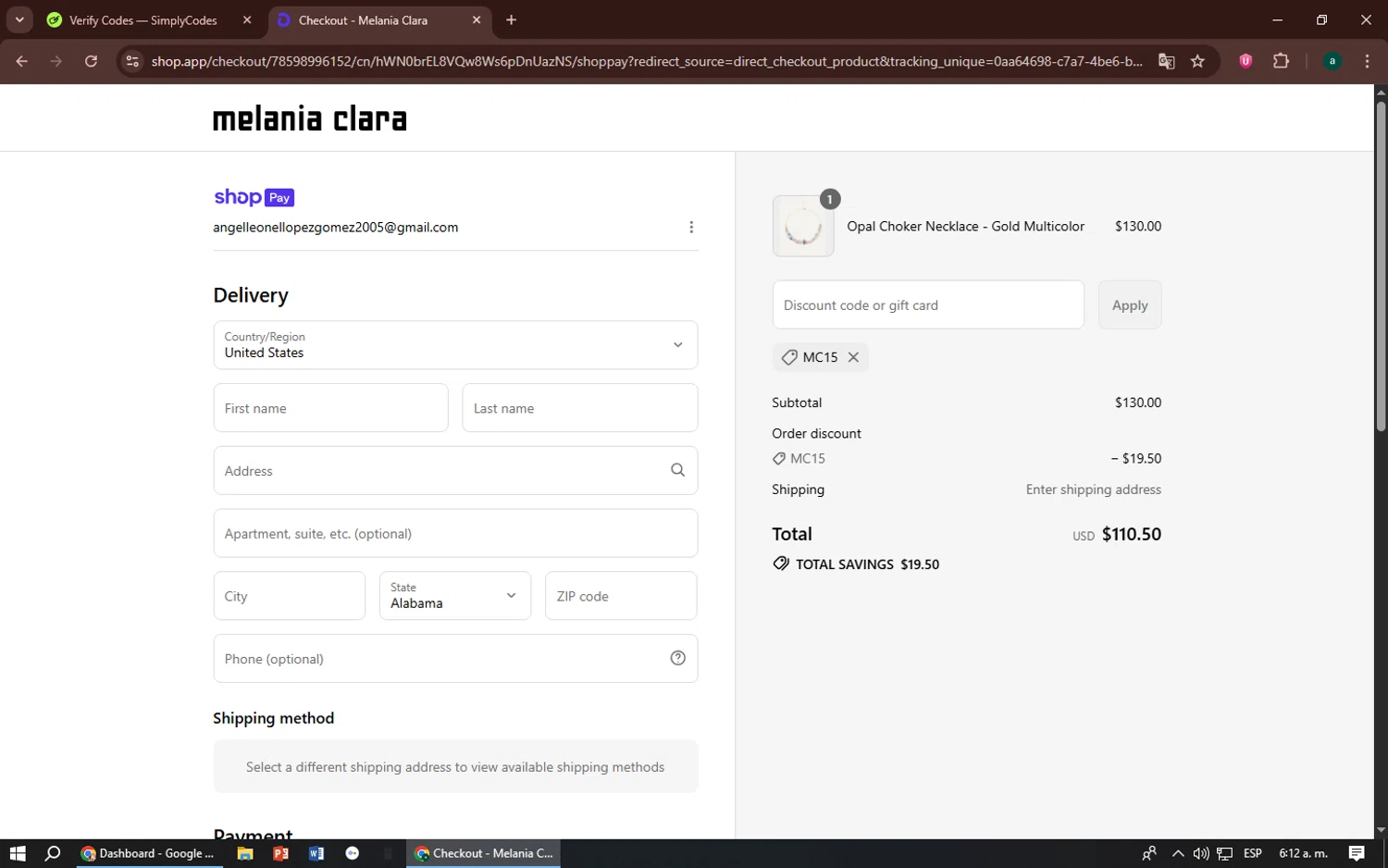The width and height of the screenshot is (1388, 868).
Task: Open Word from the taskbar
Action: coord(316,853)
